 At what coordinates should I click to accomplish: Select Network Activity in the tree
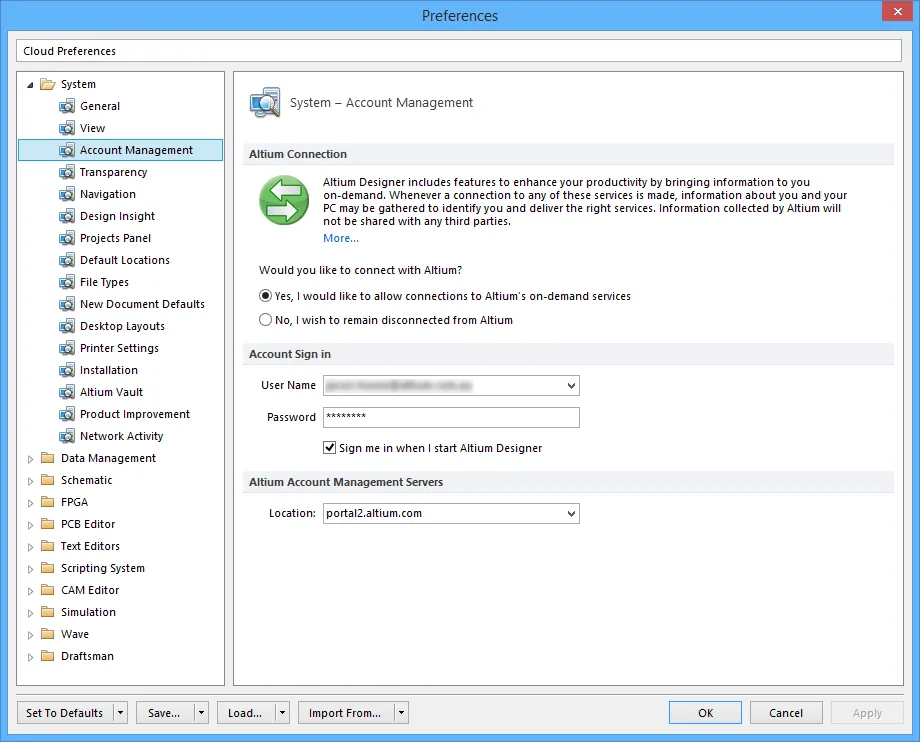pyautogui.click(x=121, y=436)
